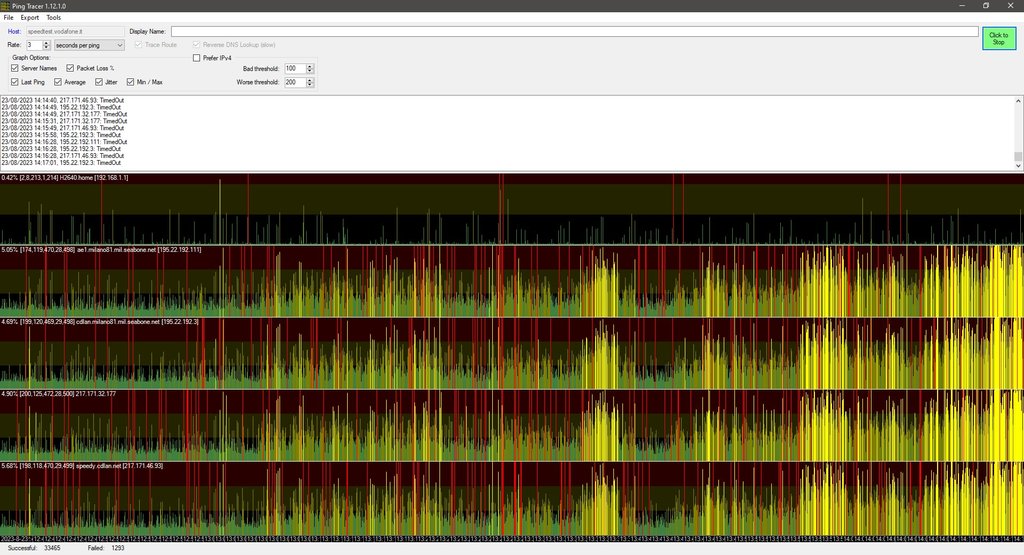Image resolution: width=1024 pixels, height=555 pixels.
Task: Open the Export menu
Action: tap(29, 18)
